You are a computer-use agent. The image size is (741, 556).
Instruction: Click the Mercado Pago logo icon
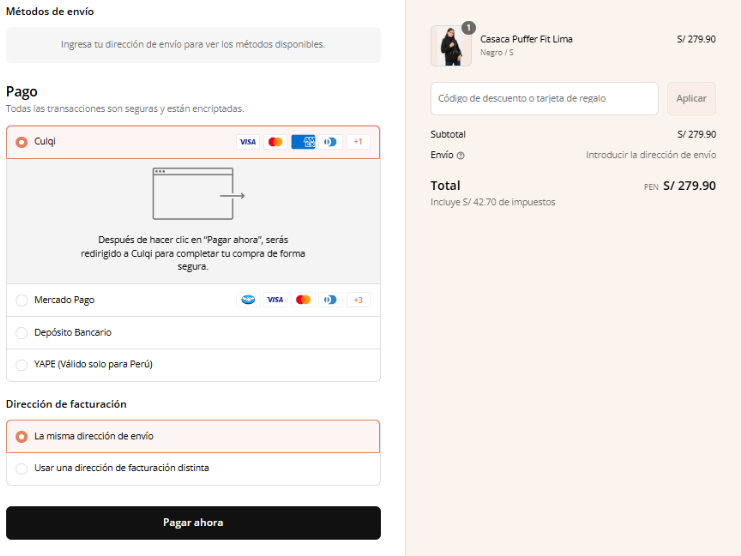pos(248,299)
